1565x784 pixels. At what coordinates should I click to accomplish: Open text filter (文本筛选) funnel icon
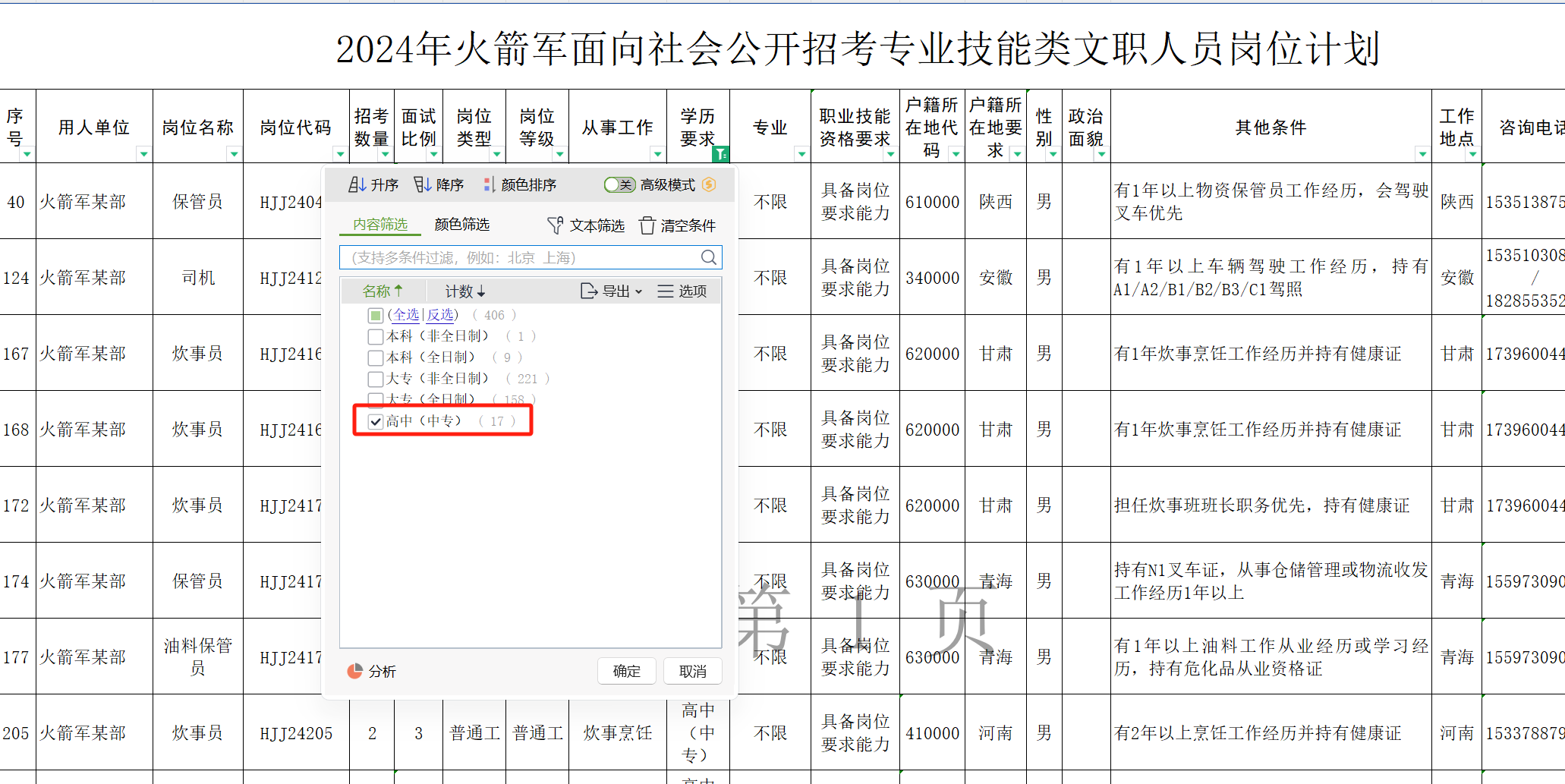point(555,225)
